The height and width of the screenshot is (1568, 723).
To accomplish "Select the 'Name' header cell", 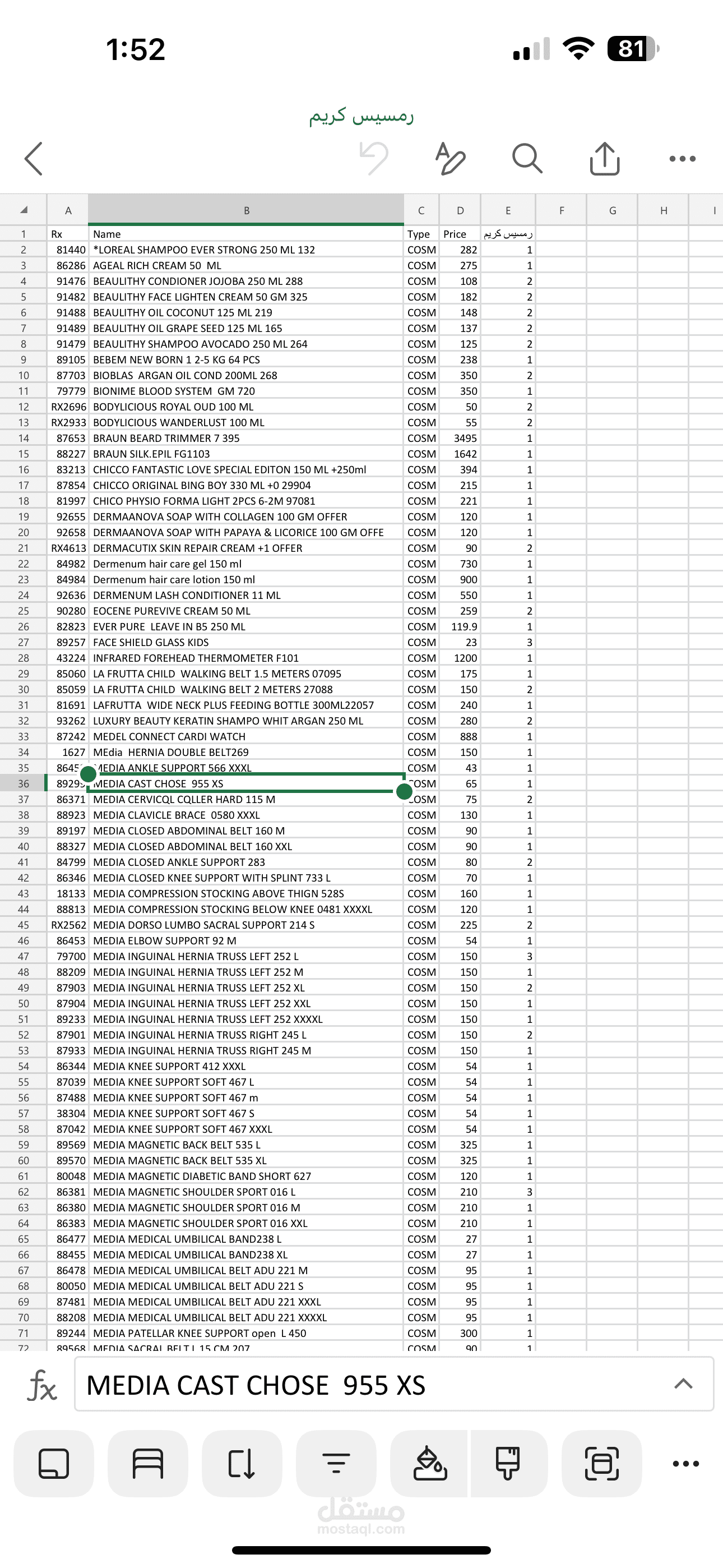I will click(x=247, y=234).
